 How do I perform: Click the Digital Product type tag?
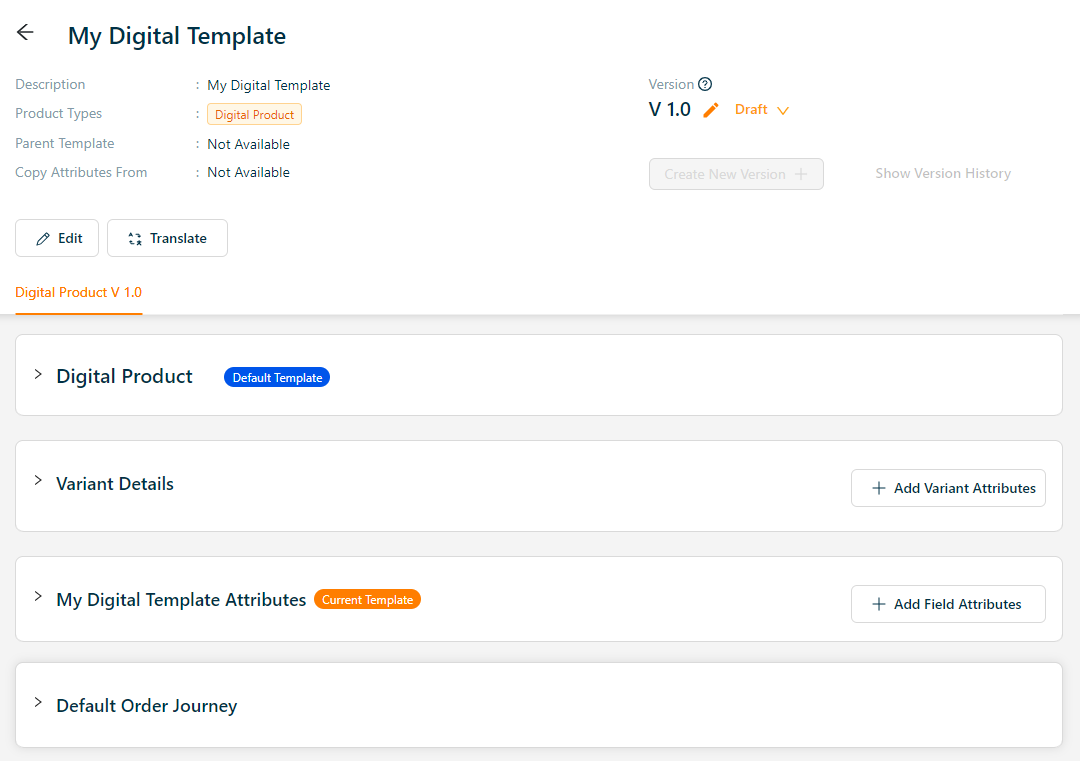click(254, 114)
